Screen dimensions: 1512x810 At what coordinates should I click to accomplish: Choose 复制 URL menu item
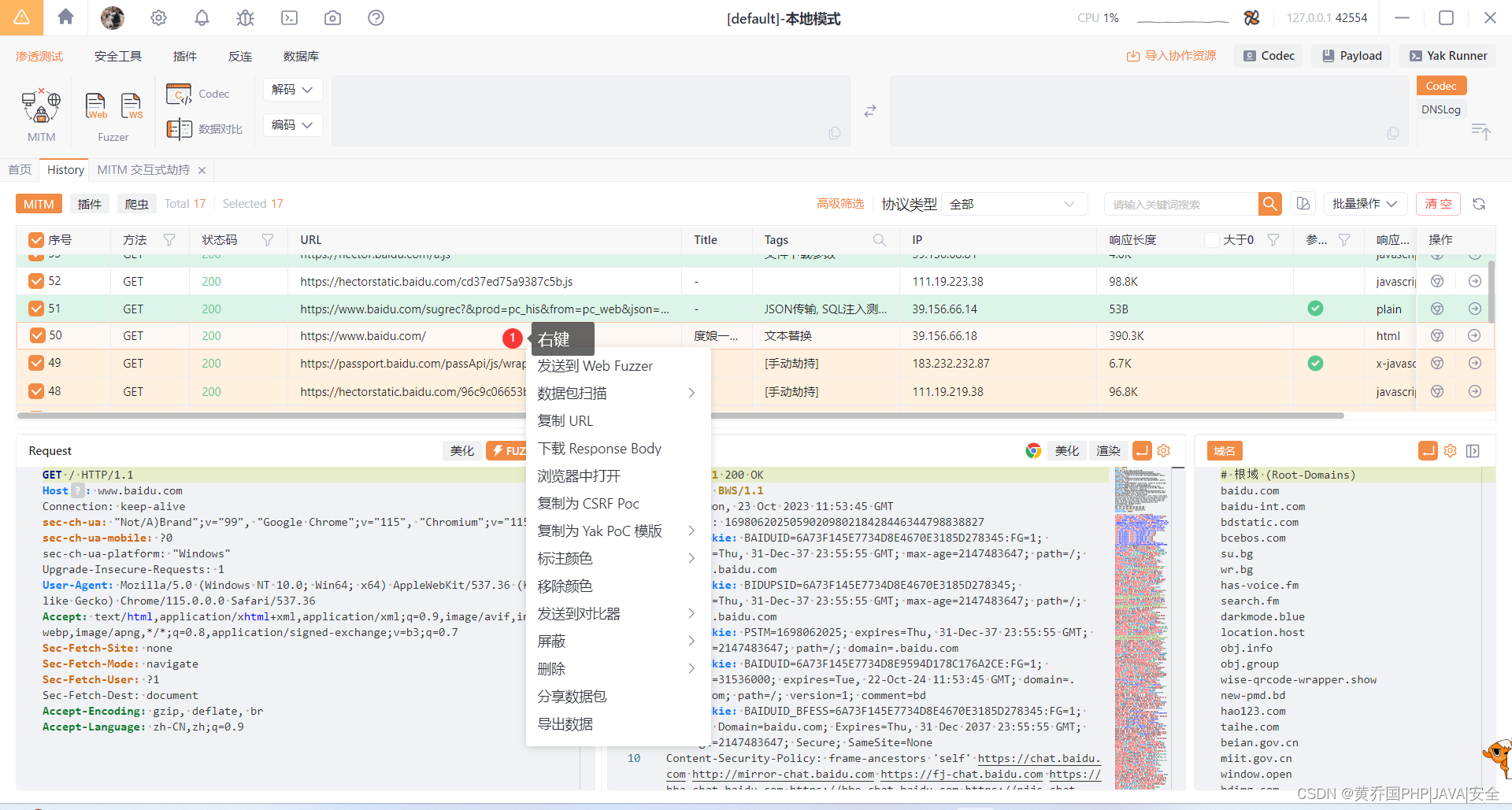click(618, 420)
